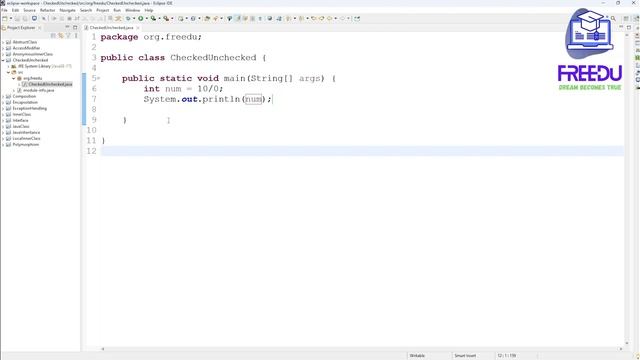The height and width of the screenshot is (360, 640).
Task: Select CheckedUnchecked.java in project tree
Action: click(x=50, y=84)
